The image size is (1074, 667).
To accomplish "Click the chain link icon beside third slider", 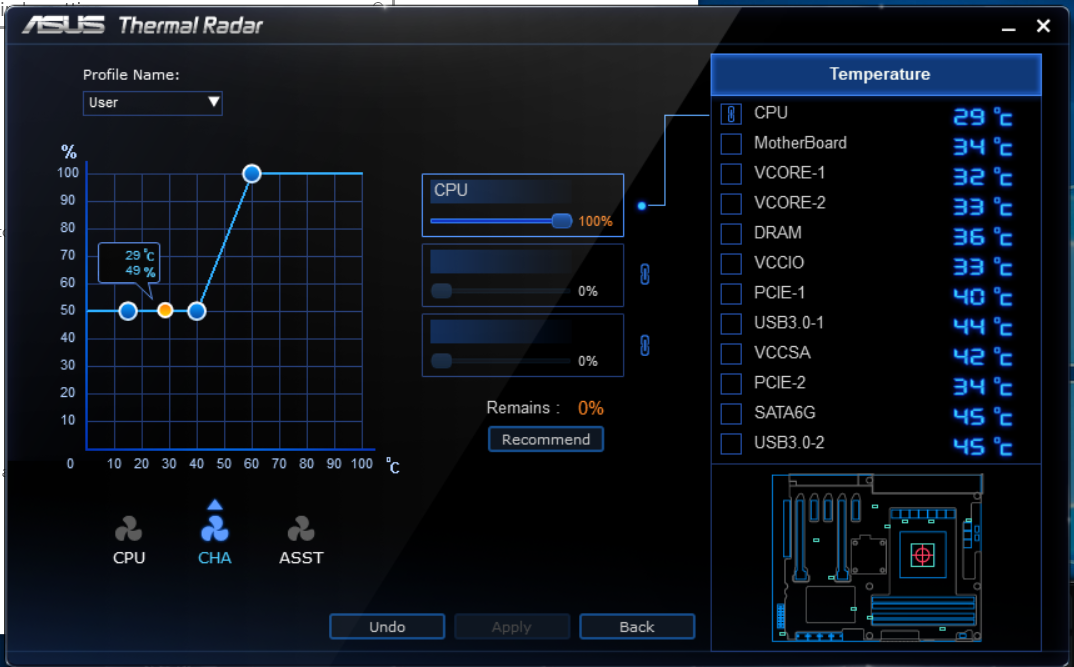I will pyautogui.click(x=645, y=345).
